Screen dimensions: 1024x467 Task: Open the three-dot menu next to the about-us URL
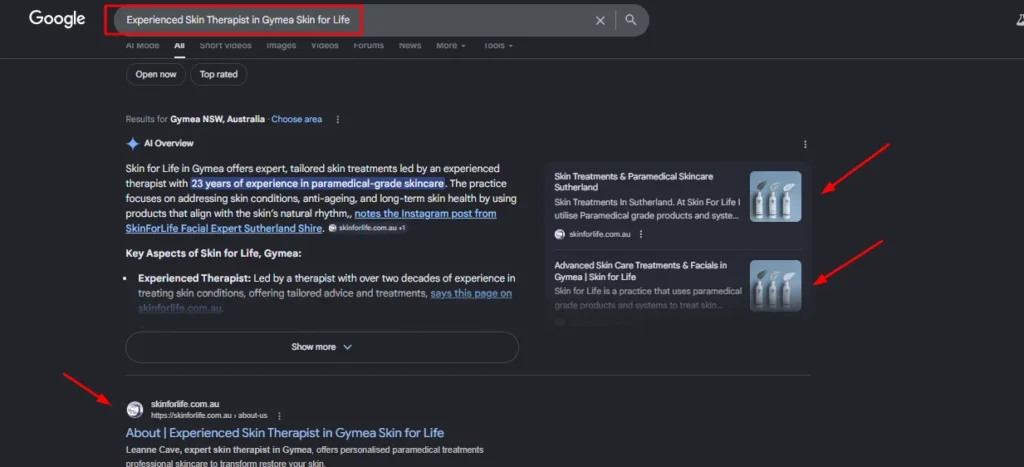[279, 415]
